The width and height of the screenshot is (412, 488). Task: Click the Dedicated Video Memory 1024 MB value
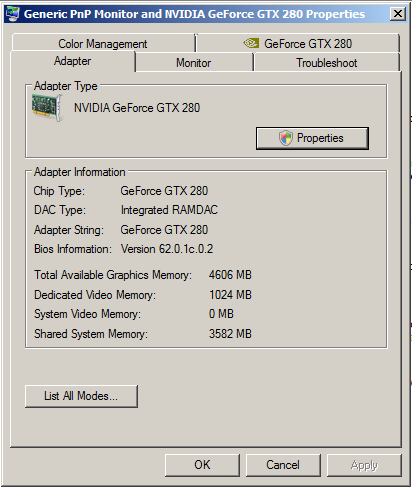pos(230,295)
